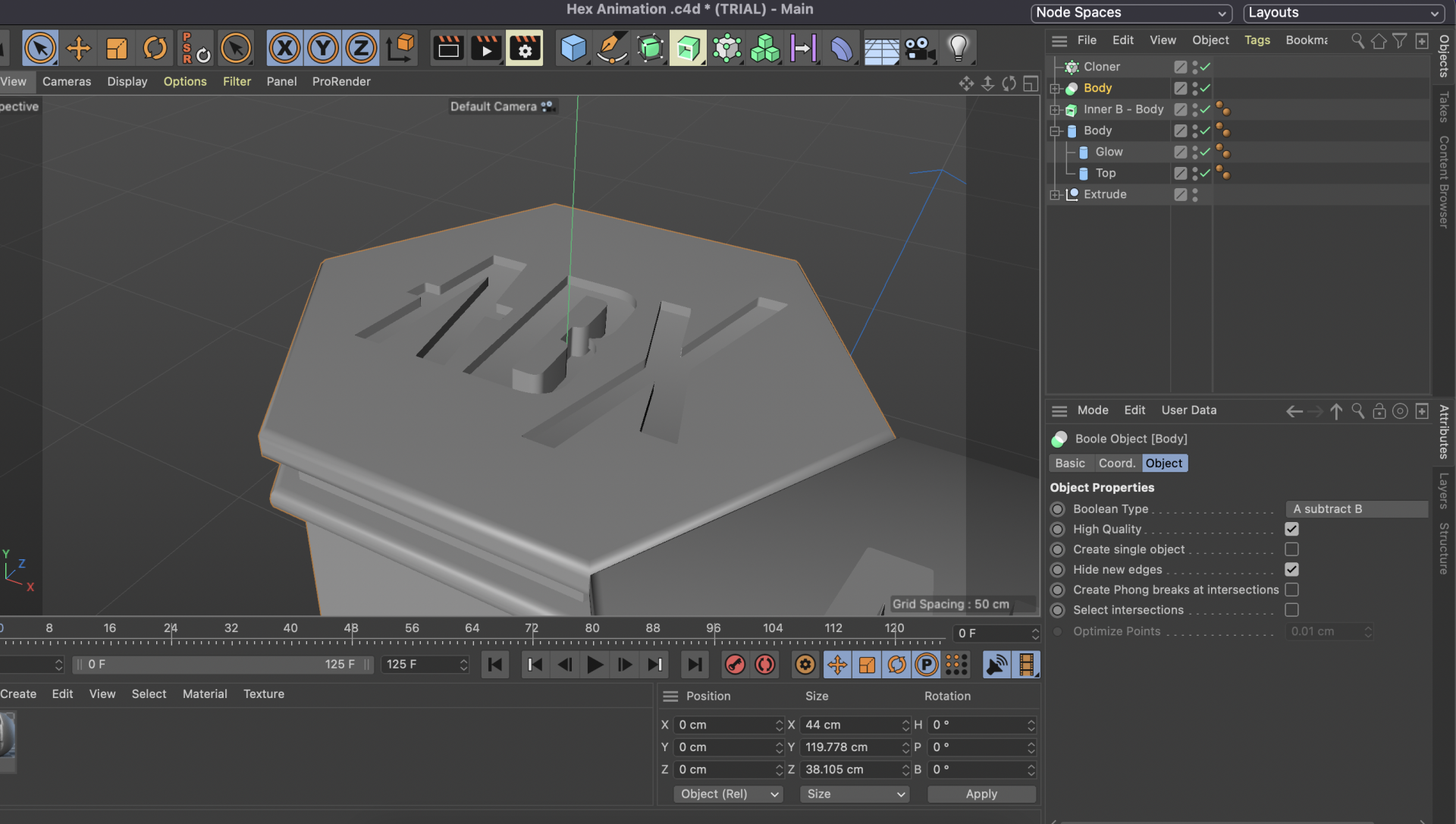Click the Render Settings icon
Screen dimensions: 1456x824
[x=524, y=47]
